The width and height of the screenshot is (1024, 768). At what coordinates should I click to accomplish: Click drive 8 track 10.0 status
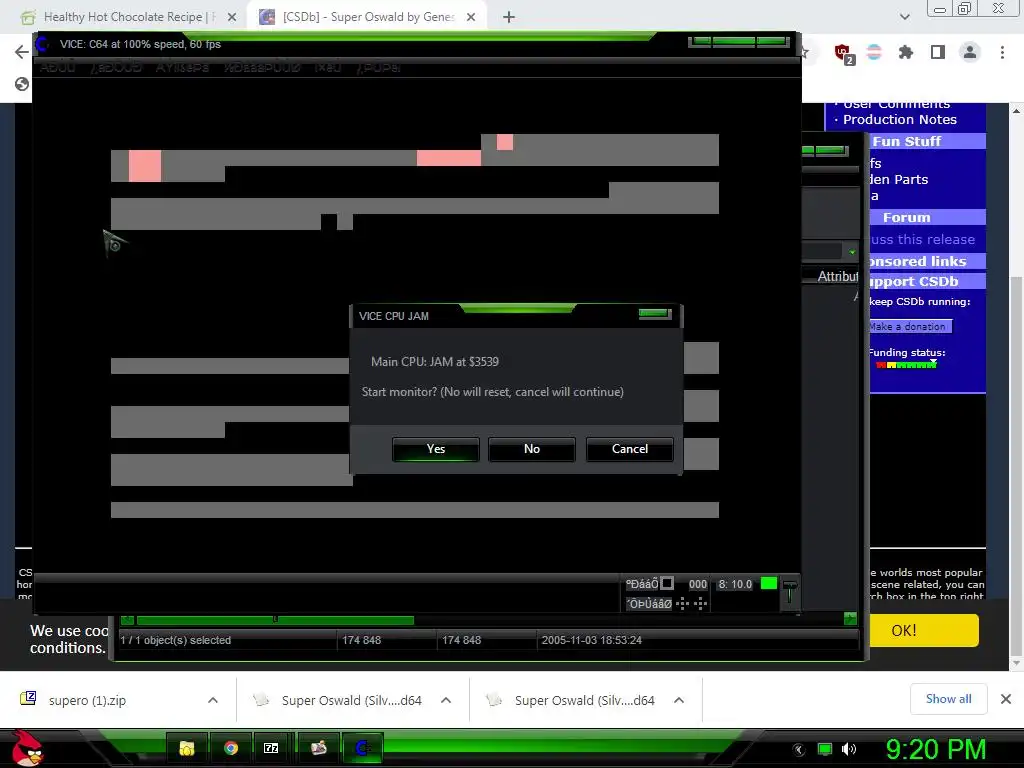coord(735,584)
